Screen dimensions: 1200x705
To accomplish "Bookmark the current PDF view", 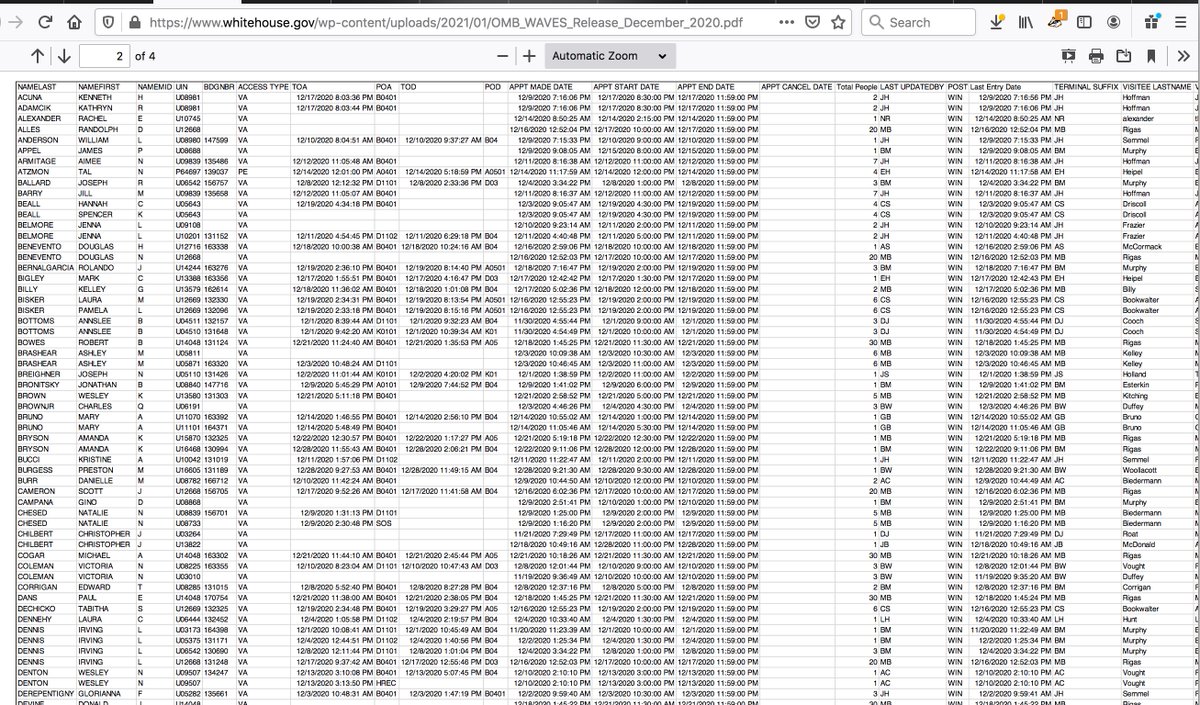I will click(1152, 56).
